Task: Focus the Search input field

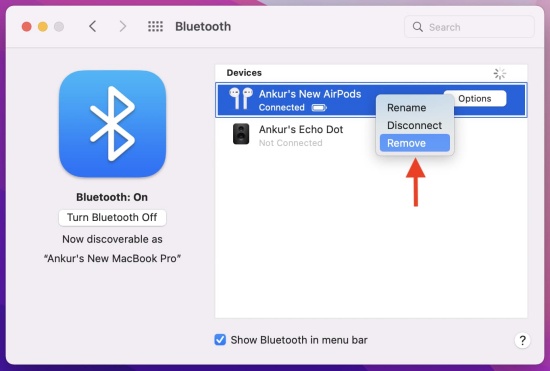Action: (469, 27)
